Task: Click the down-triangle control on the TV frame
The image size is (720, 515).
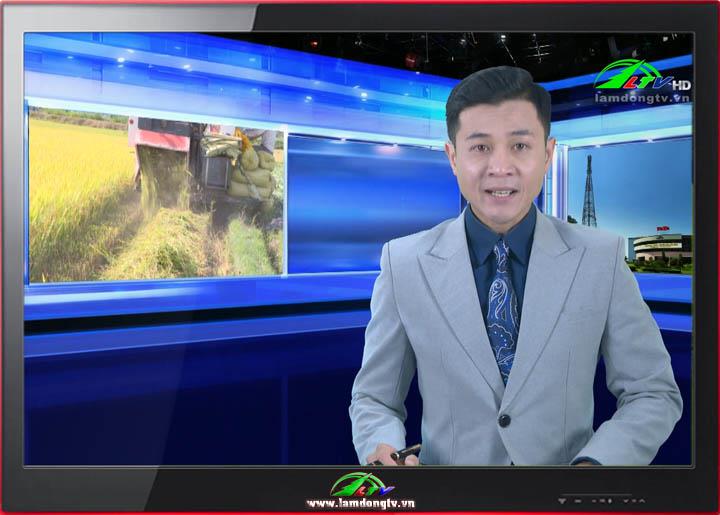Action: coord(562,501)
